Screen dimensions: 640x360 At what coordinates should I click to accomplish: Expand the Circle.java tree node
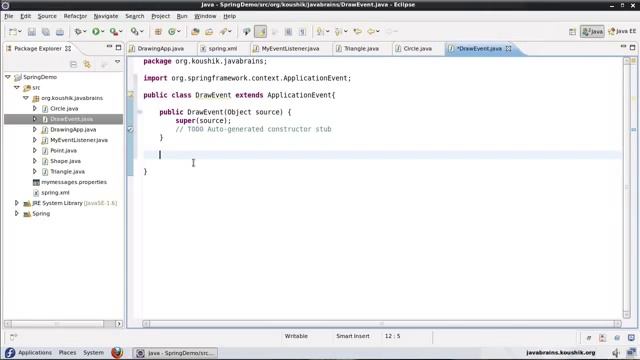click(35, 108)
